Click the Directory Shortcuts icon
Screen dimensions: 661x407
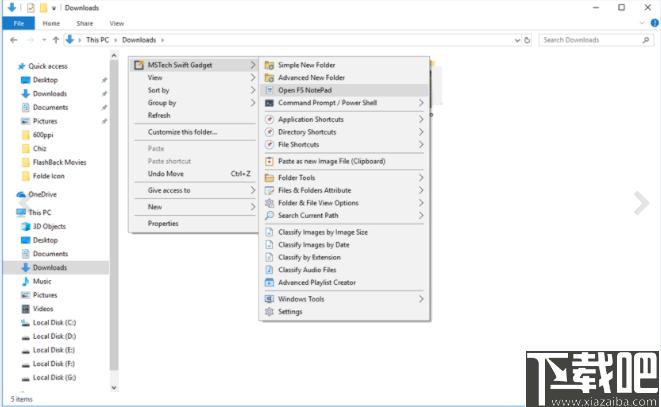tap(269, 132)
